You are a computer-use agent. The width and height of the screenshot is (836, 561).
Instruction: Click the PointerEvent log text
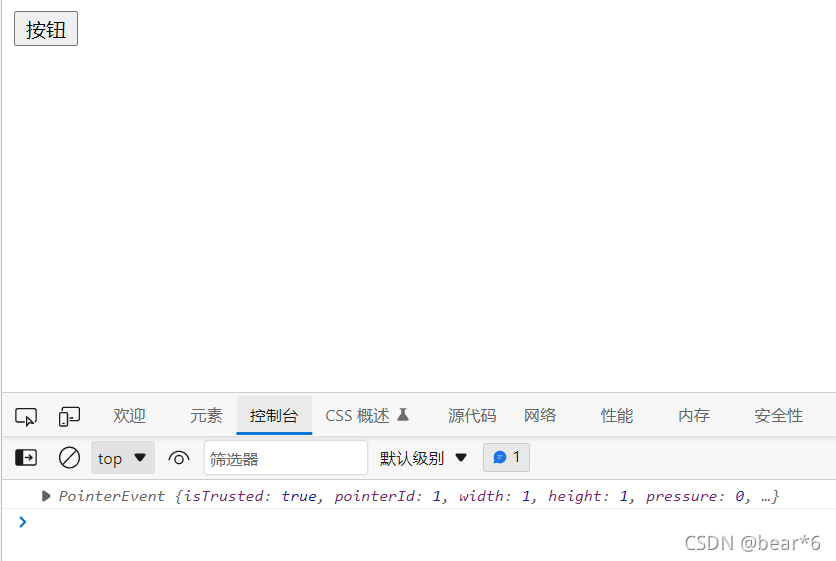[x=419, y=496]
